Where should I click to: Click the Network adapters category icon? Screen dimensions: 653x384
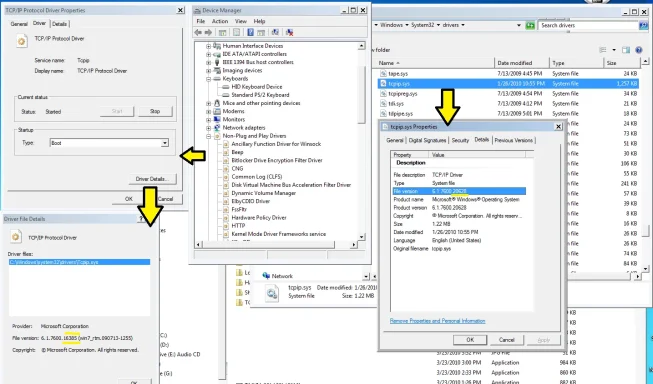pos(217,128)
